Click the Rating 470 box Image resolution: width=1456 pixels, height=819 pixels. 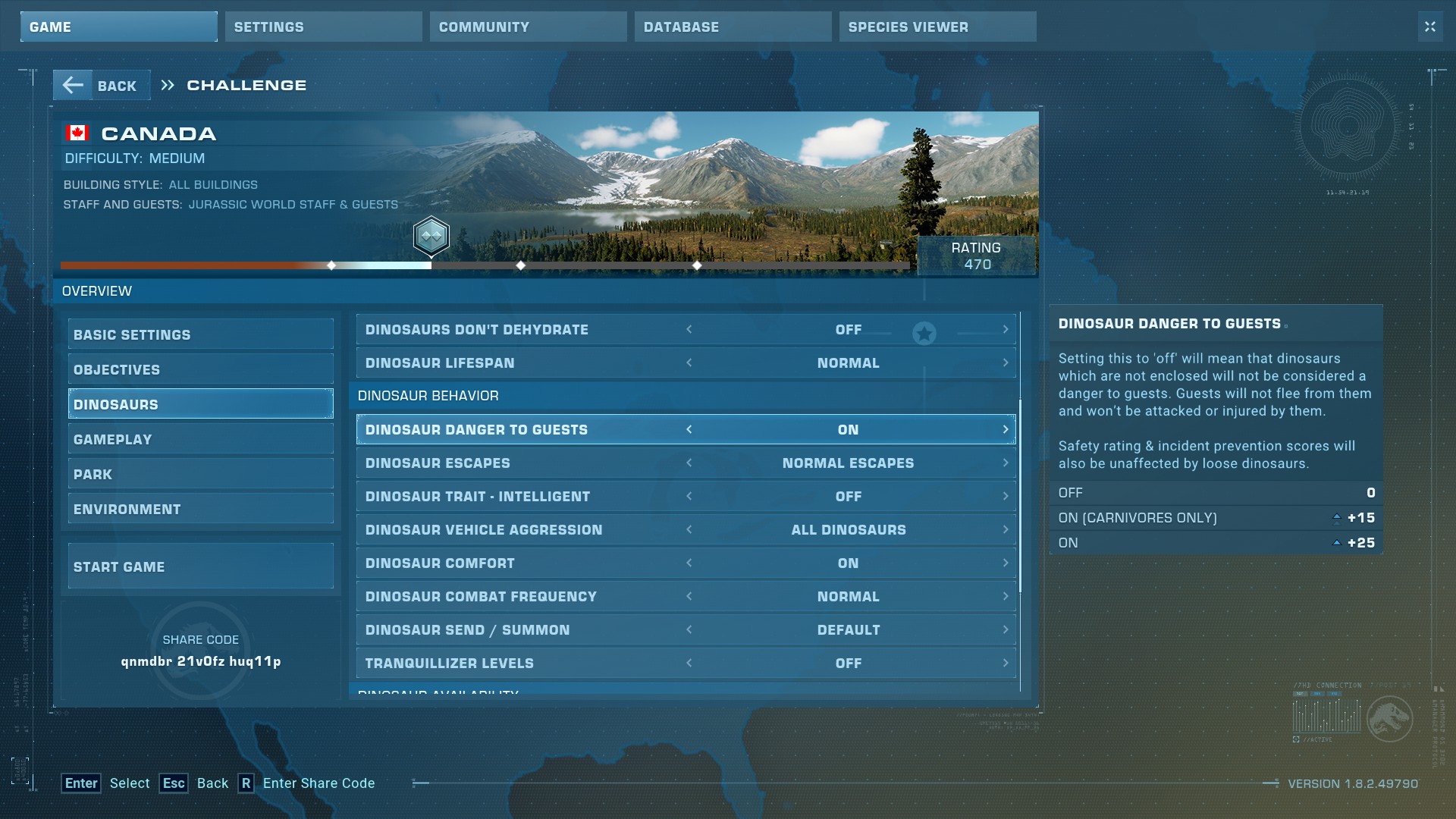[x=977, y=256]
